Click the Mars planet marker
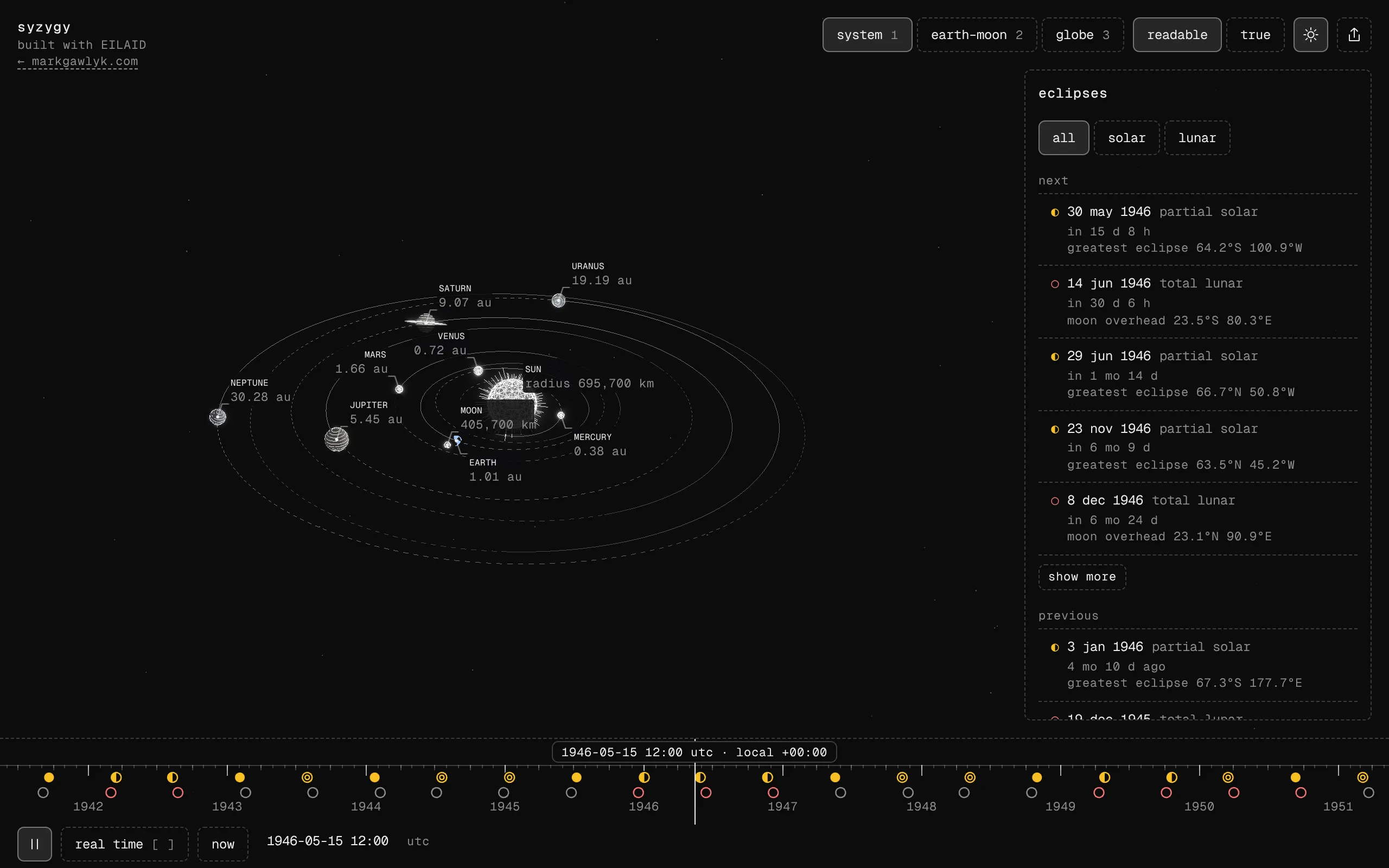The image size is (1389, 868). point(399,389)
